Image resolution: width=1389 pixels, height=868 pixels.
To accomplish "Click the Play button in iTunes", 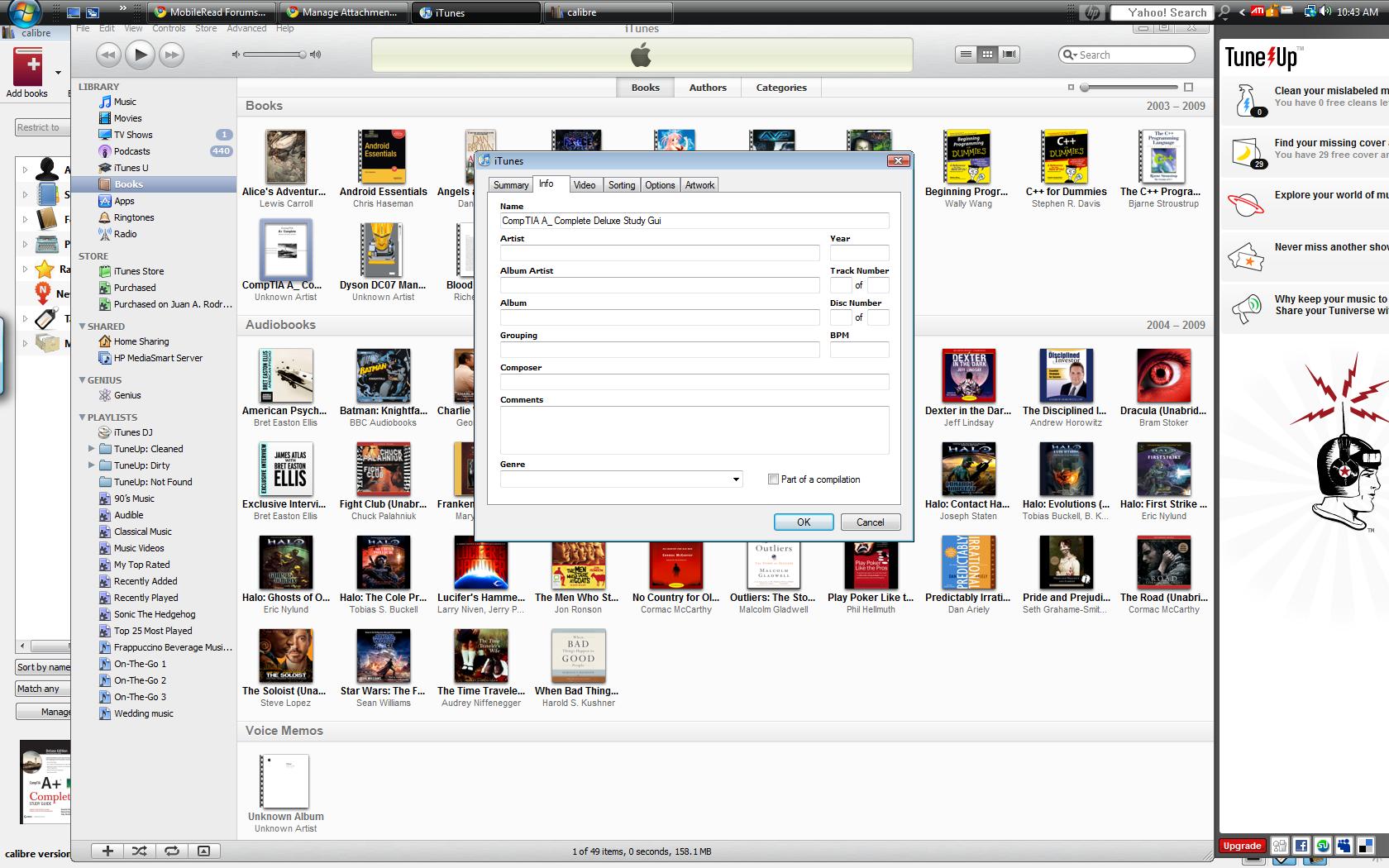I will (141, 55).
